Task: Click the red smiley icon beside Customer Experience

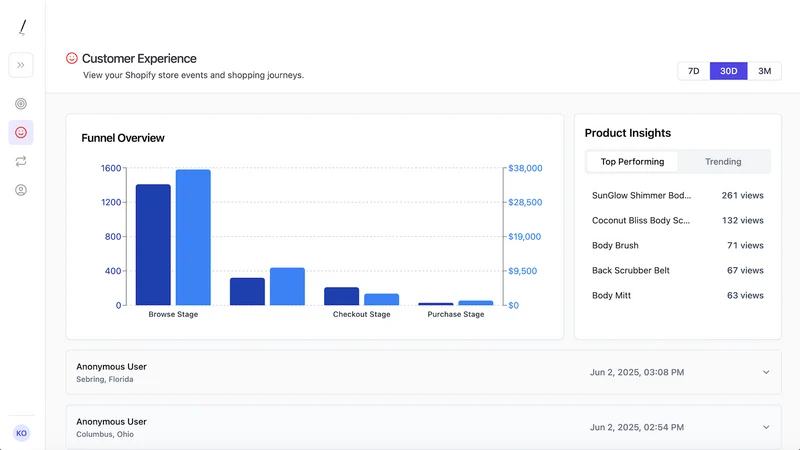Action: pyautogui.click(x=72, y=58)
